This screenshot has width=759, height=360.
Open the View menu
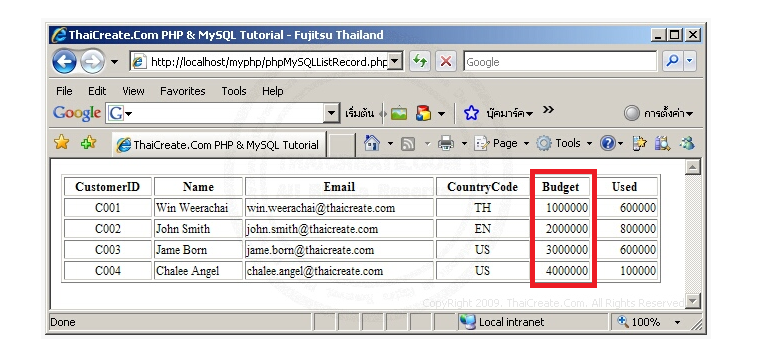(x=133, y=91)
